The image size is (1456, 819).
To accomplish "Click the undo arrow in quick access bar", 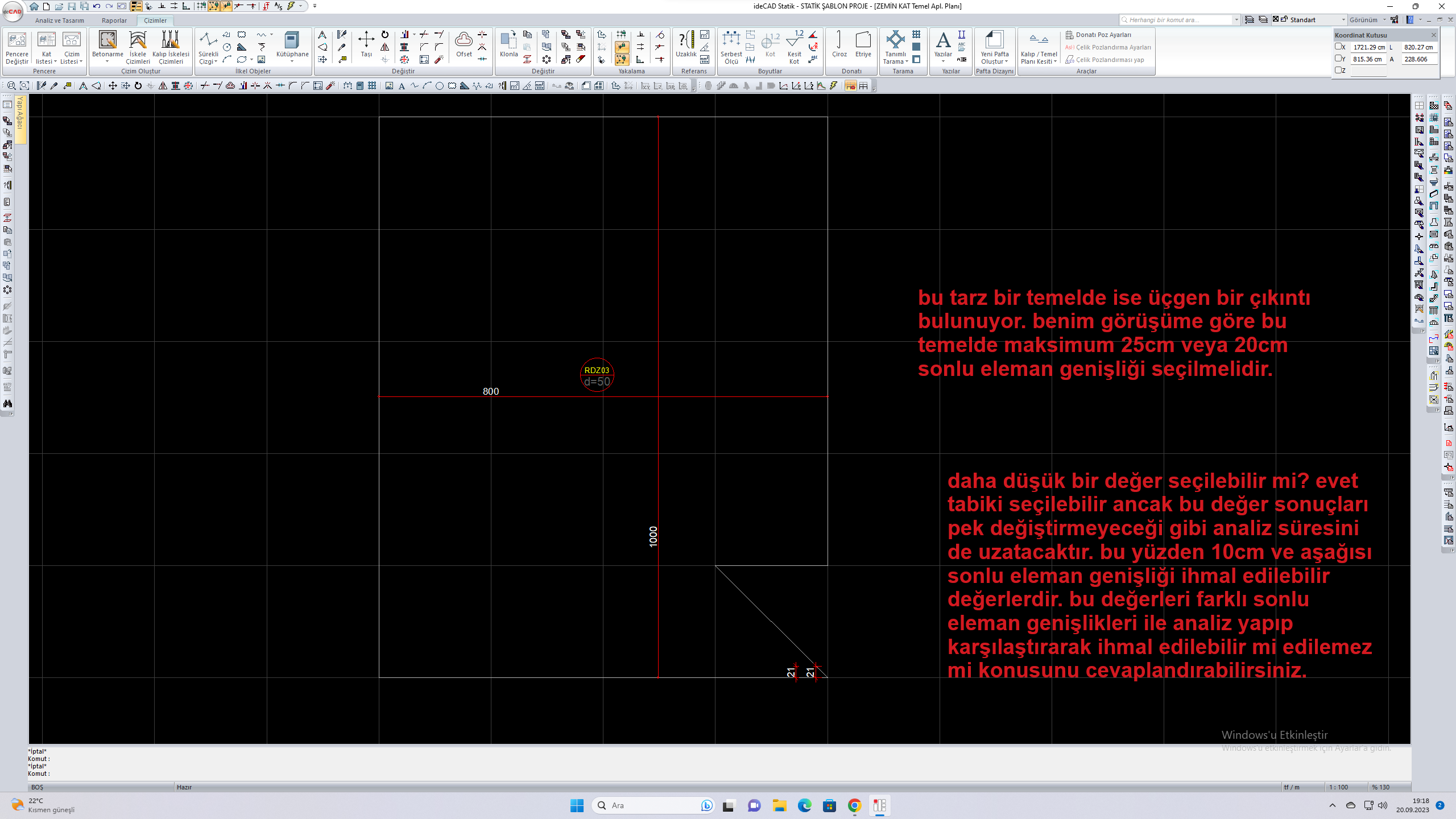I will 97,6.
